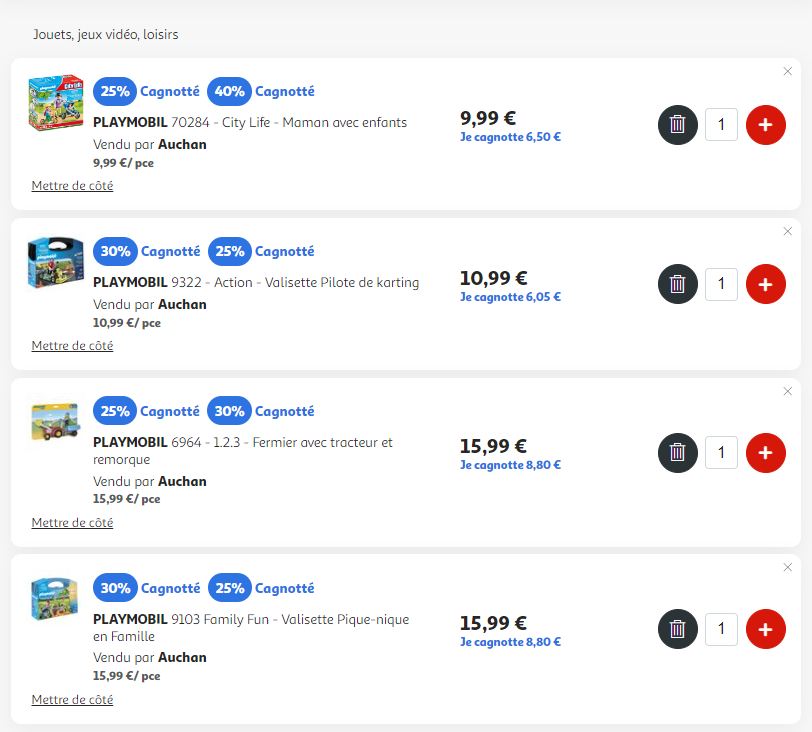Image resolution: width=812 pixels, height=732 pixels.
Task: Close the Fermier avec tracteur card
Action: pyautogui.click(x=788, y=391)
